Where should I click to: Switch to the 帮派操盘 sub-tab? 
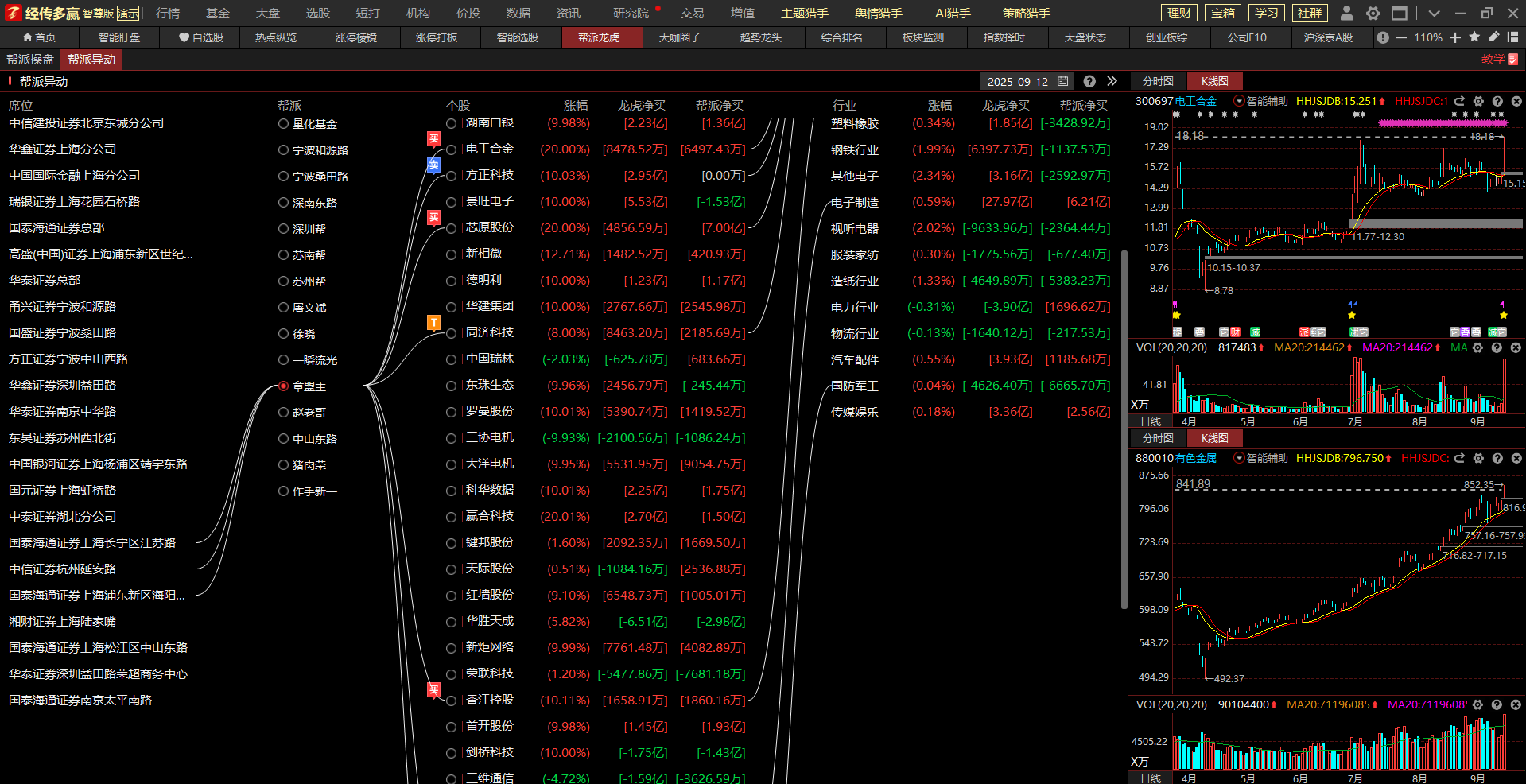coord(30,60)
